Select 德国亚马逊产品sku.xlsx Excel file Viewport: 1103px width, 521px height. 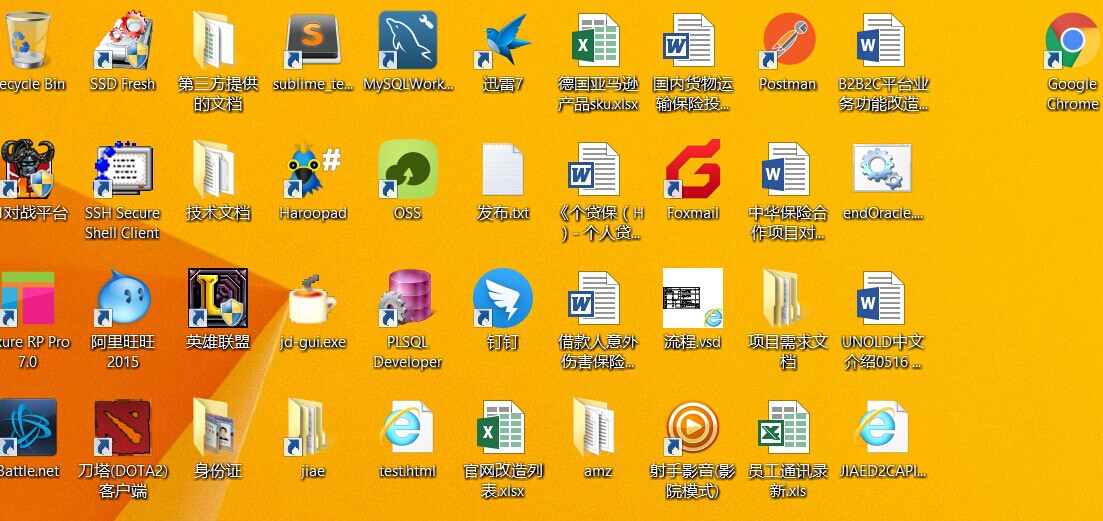[597, 41]
